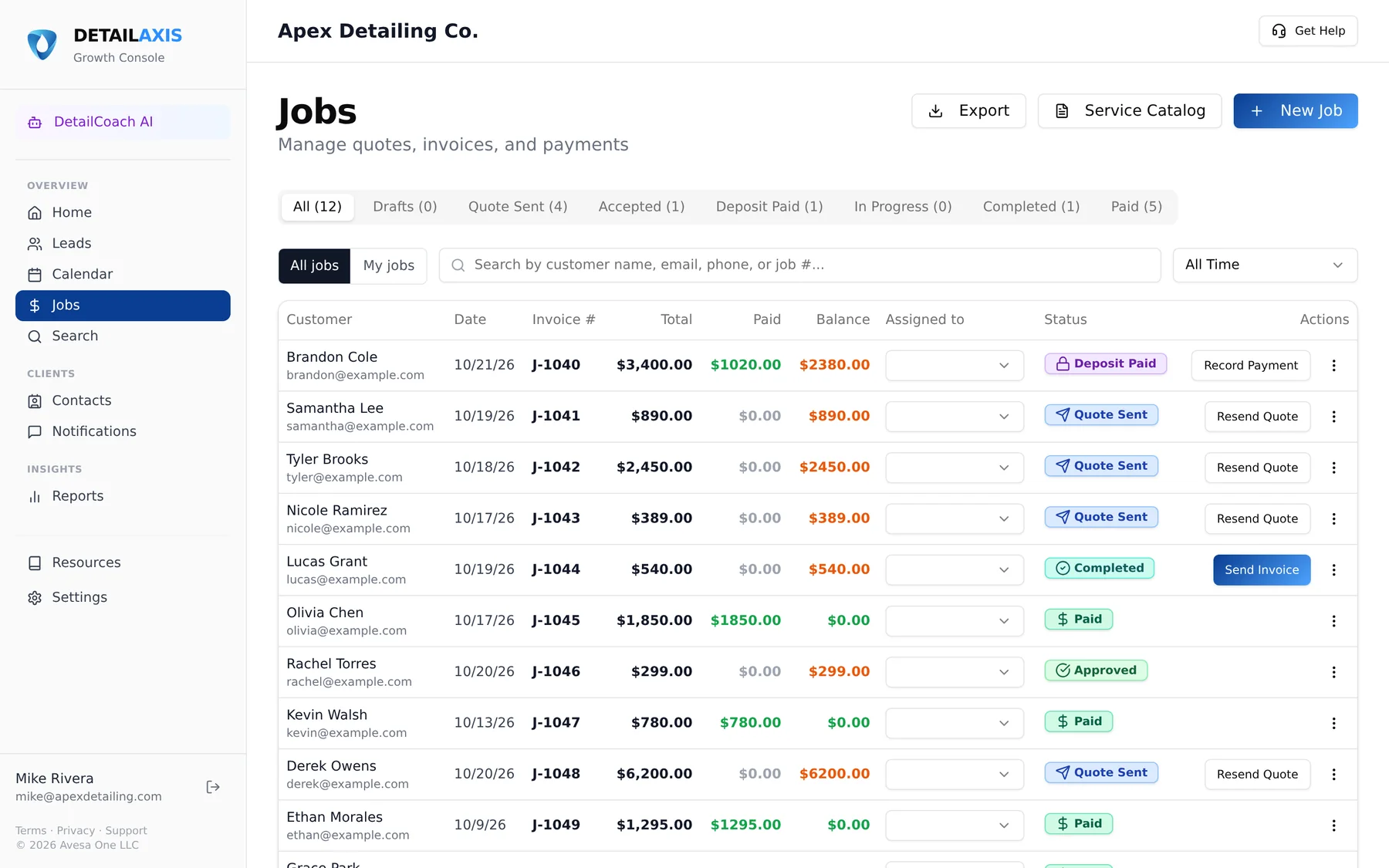The width and height of the screenshot is (1389, 868).
Task: Open Resources in sidebar
Action: point(123,562)
